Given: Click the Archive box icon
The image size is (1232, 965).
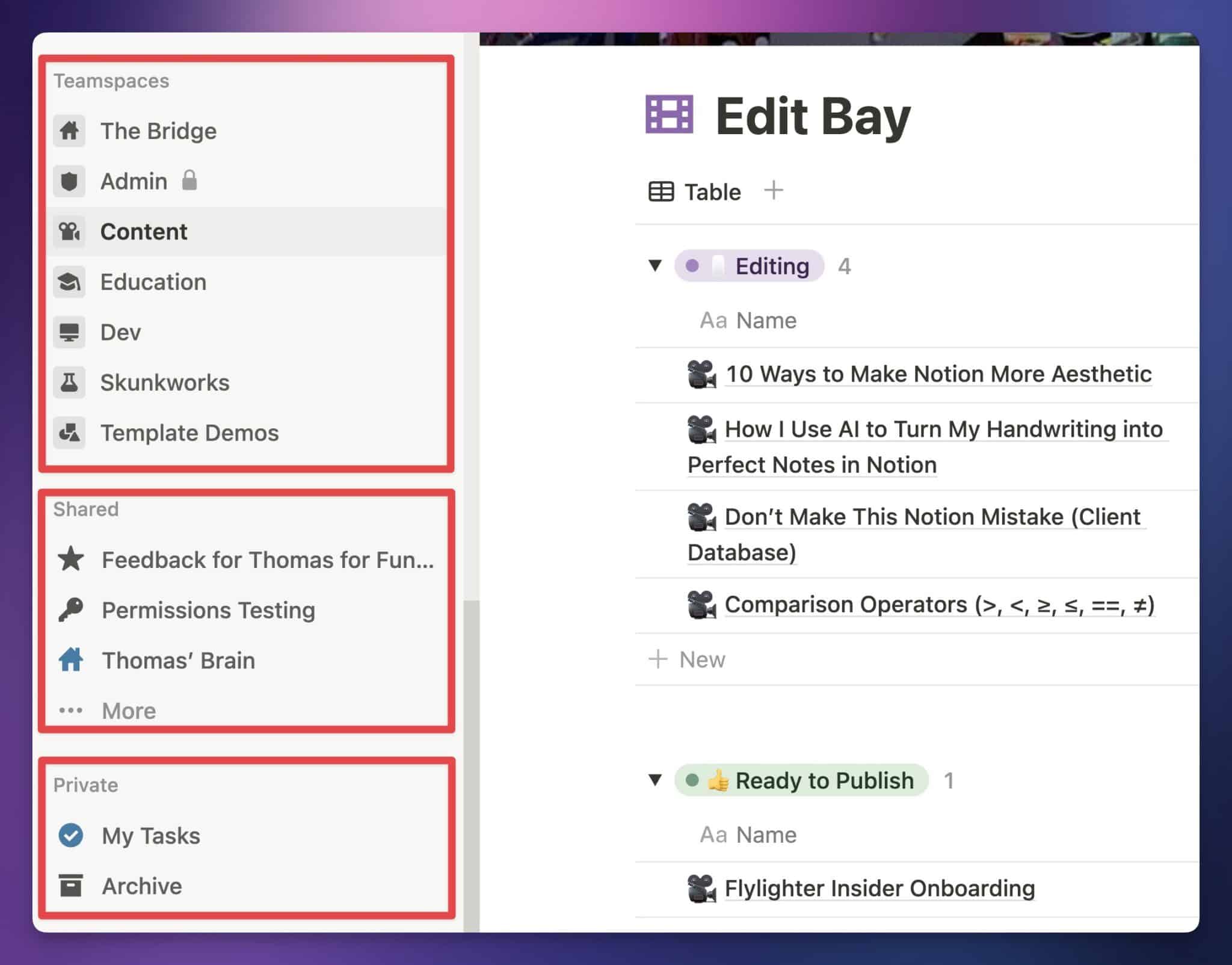Looking at the screenshot, I should pos(70,886).
